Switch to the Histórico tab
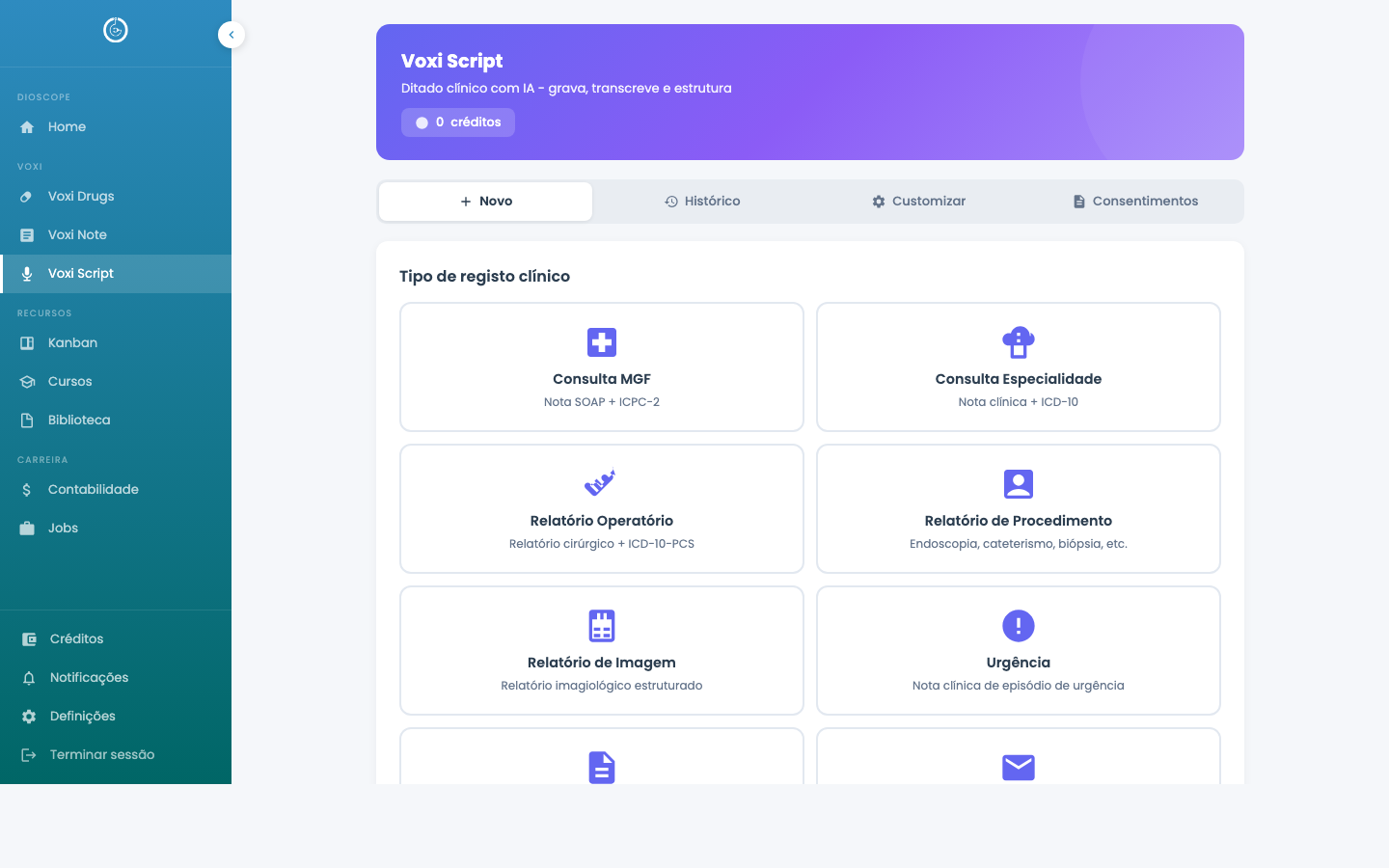 (x=702, y=201)
